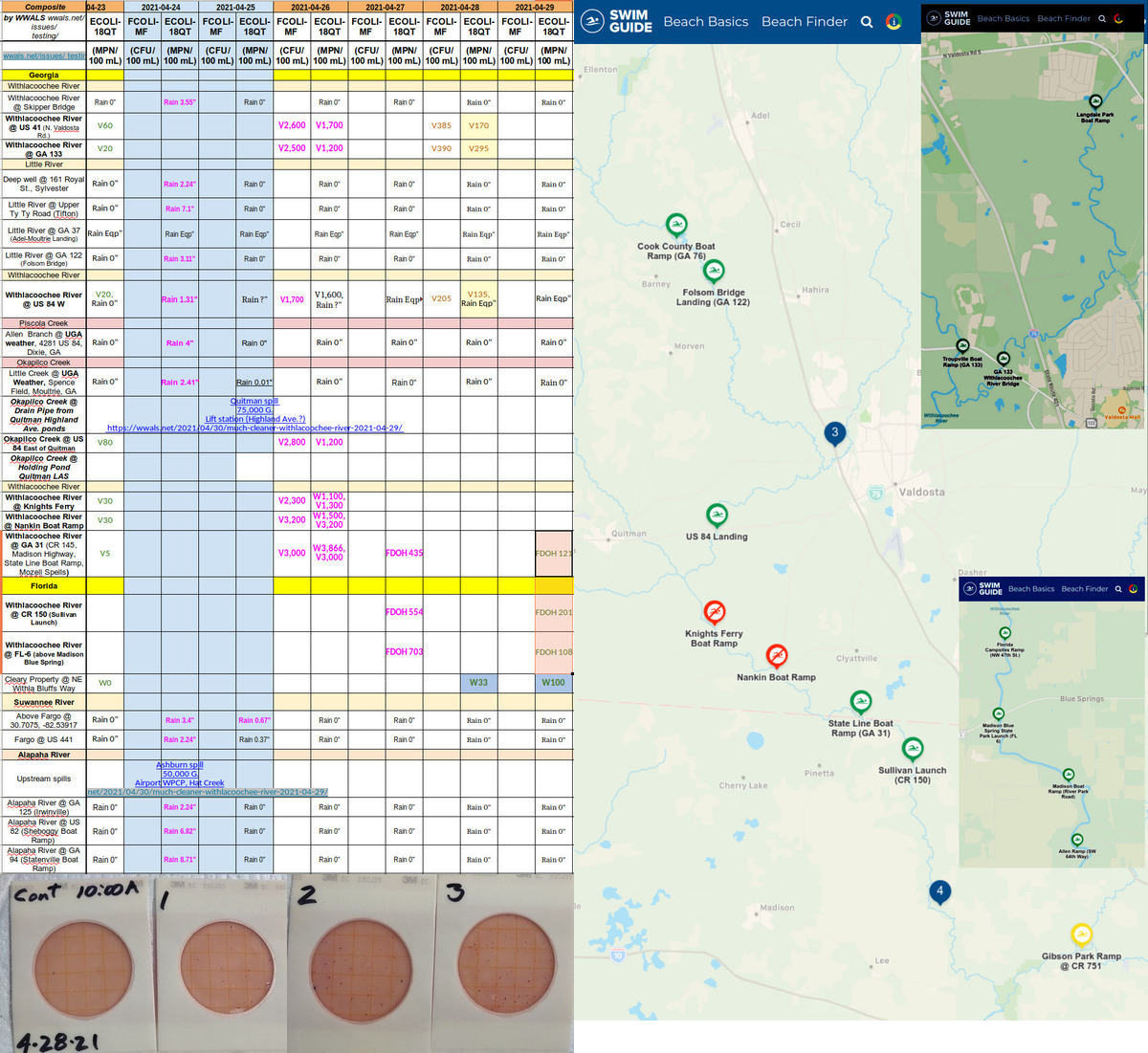Select the Cleary Property @ NE Withla Bluffs Way row label
The image size is (1148, 1053).
[44, 684]
